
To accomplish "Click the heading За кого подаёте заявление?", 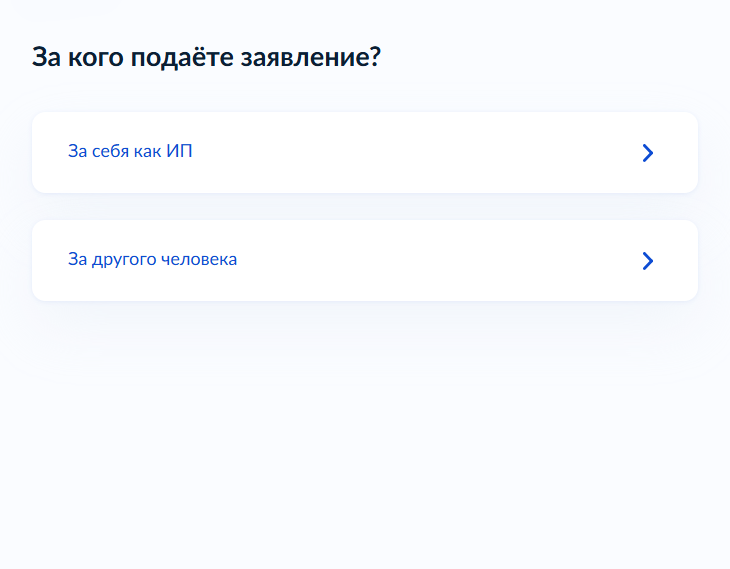I will click(206, 57).
